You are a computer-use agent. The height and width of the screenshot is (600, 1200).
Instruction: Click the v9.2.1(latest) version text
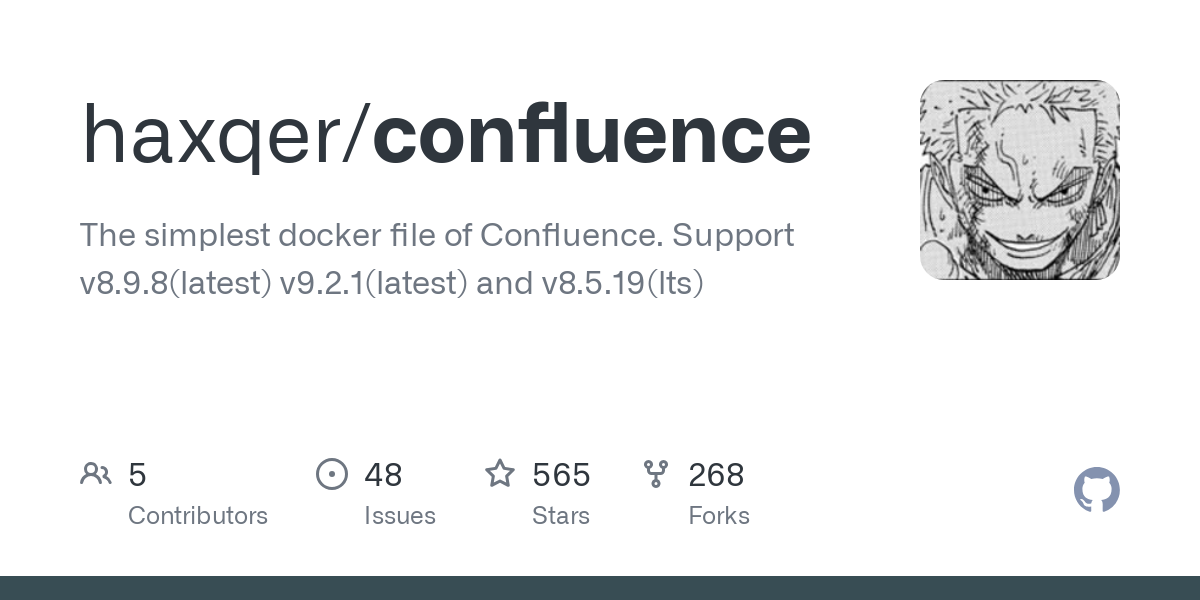[373, 284]
